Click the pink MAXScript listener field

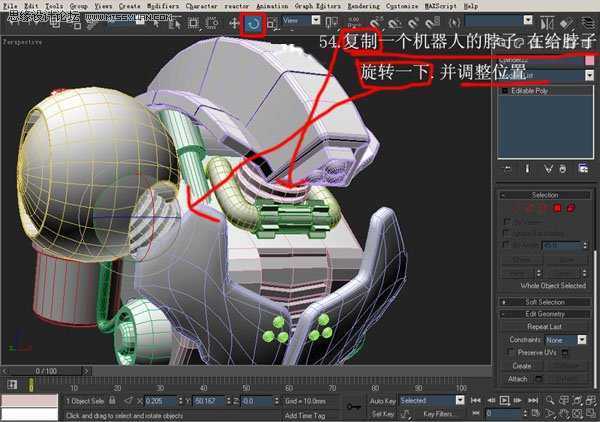[x=29, y=400]
